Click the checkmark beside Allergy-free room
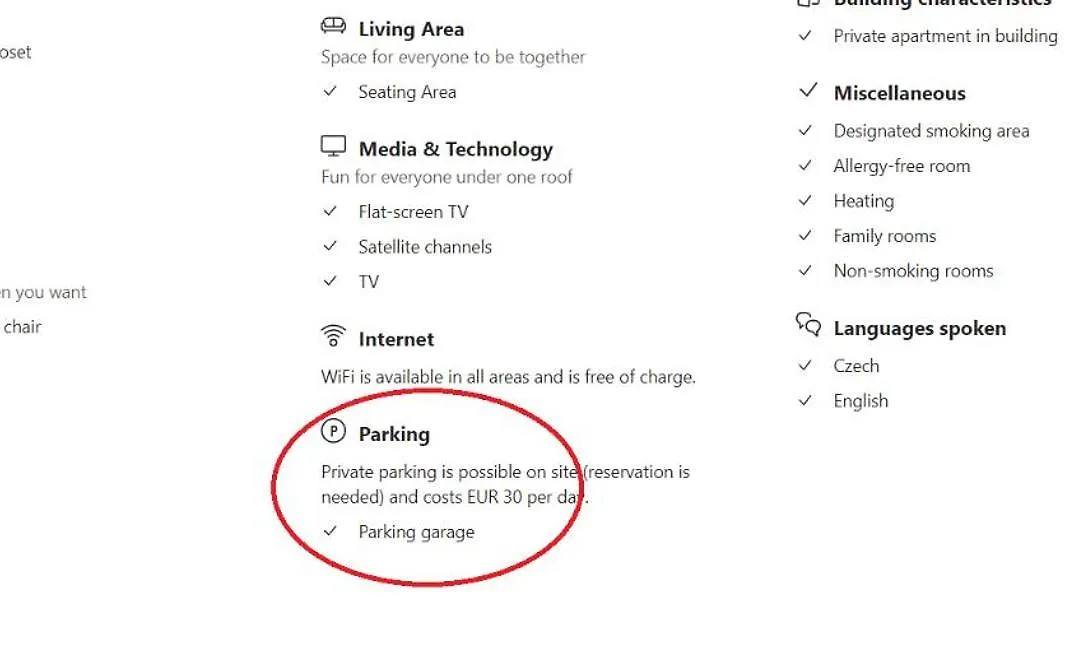 click(804, 165)
